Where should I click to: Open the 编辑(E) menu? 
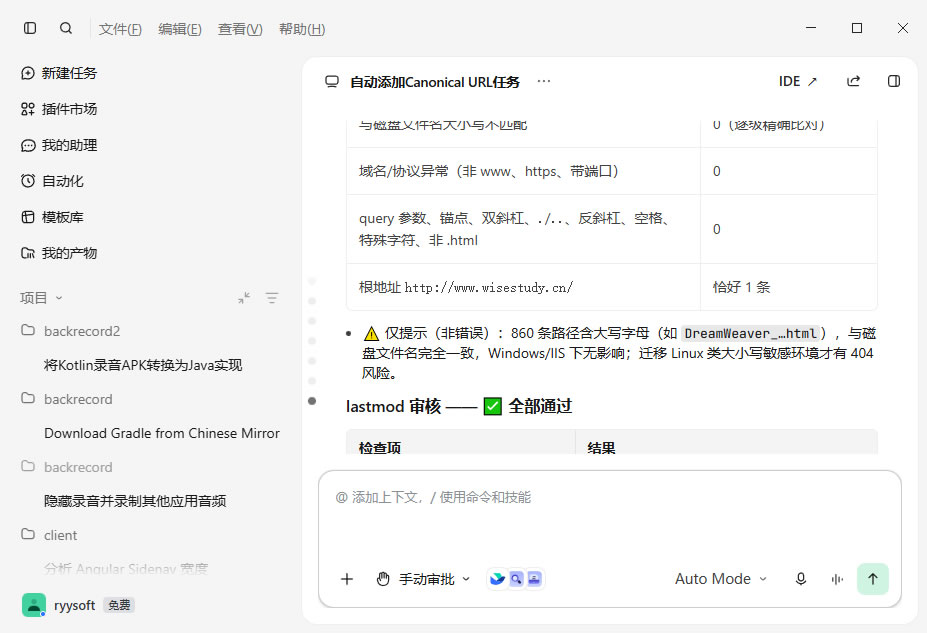coord(180,29)
